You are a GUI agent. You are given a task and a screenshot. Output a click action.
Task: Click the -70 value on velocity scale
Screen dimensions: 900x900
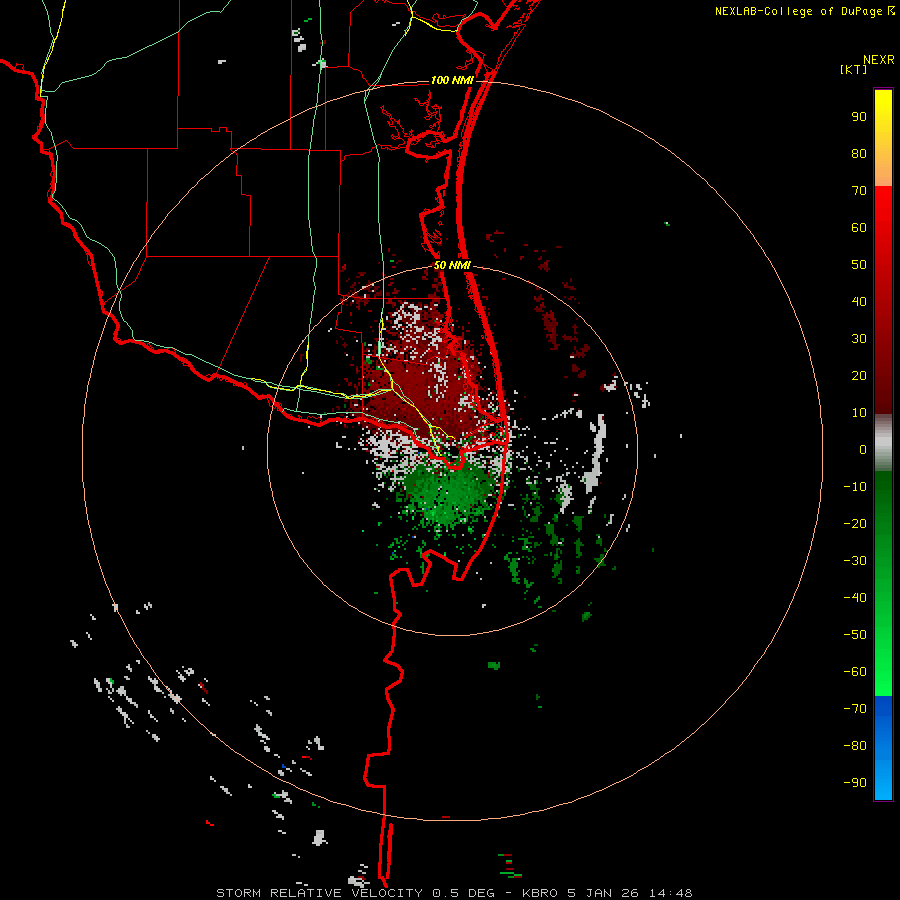(855, 709)
